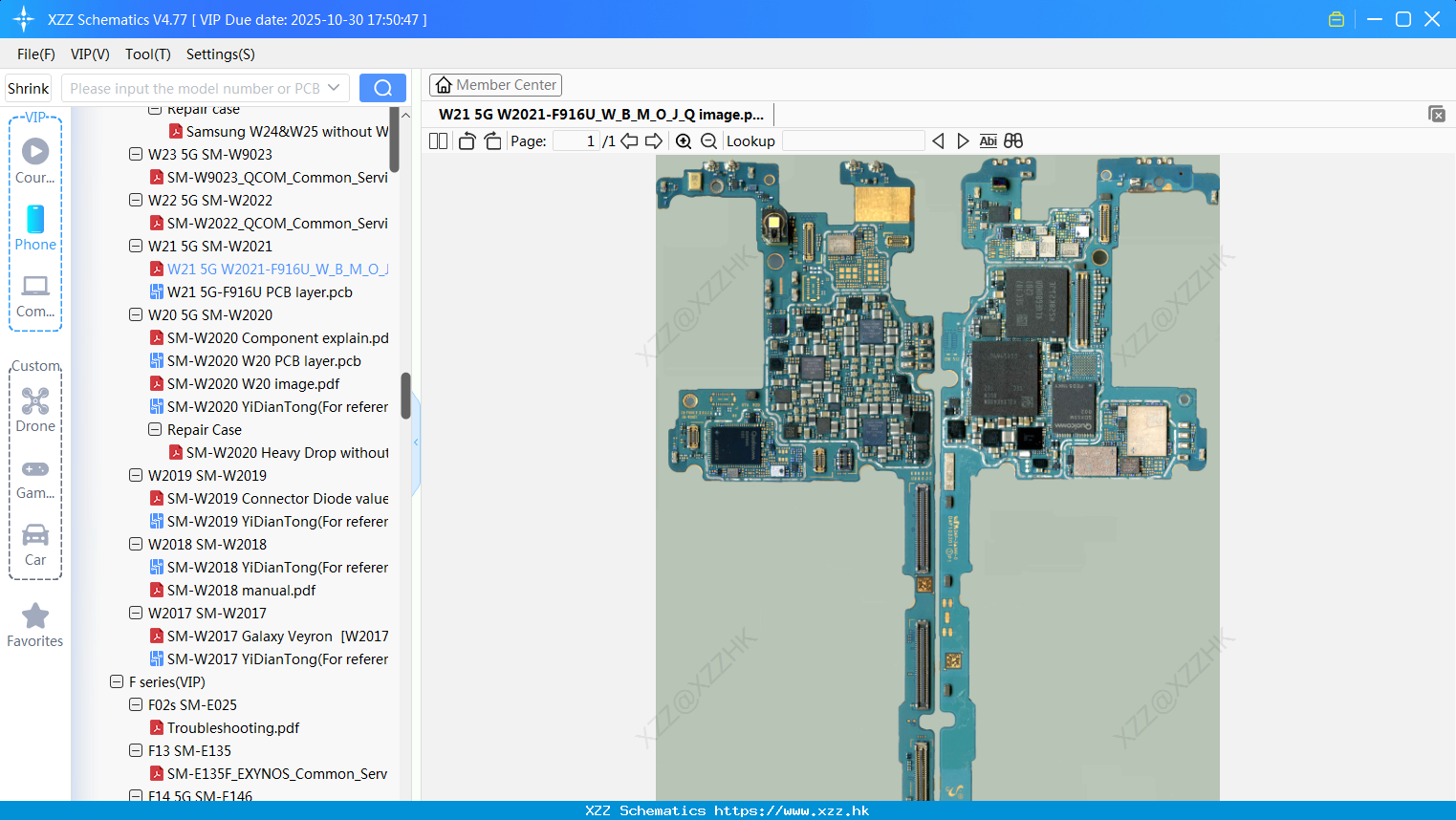
Task: Open the File(F) menu
Action: [36, 54]
